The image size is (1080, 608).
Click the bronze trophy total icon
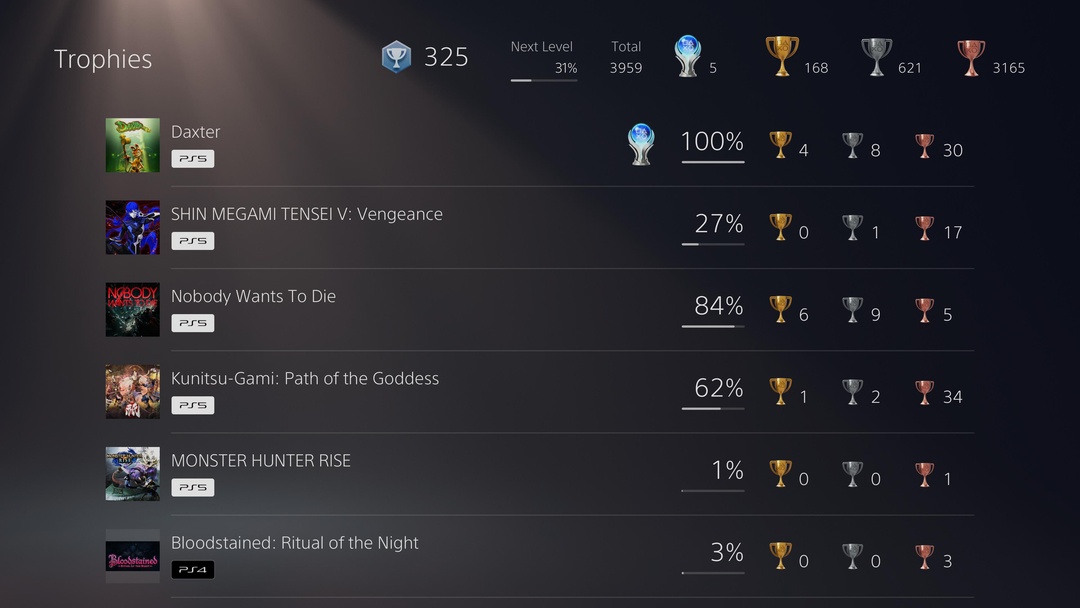pos(970,57)
